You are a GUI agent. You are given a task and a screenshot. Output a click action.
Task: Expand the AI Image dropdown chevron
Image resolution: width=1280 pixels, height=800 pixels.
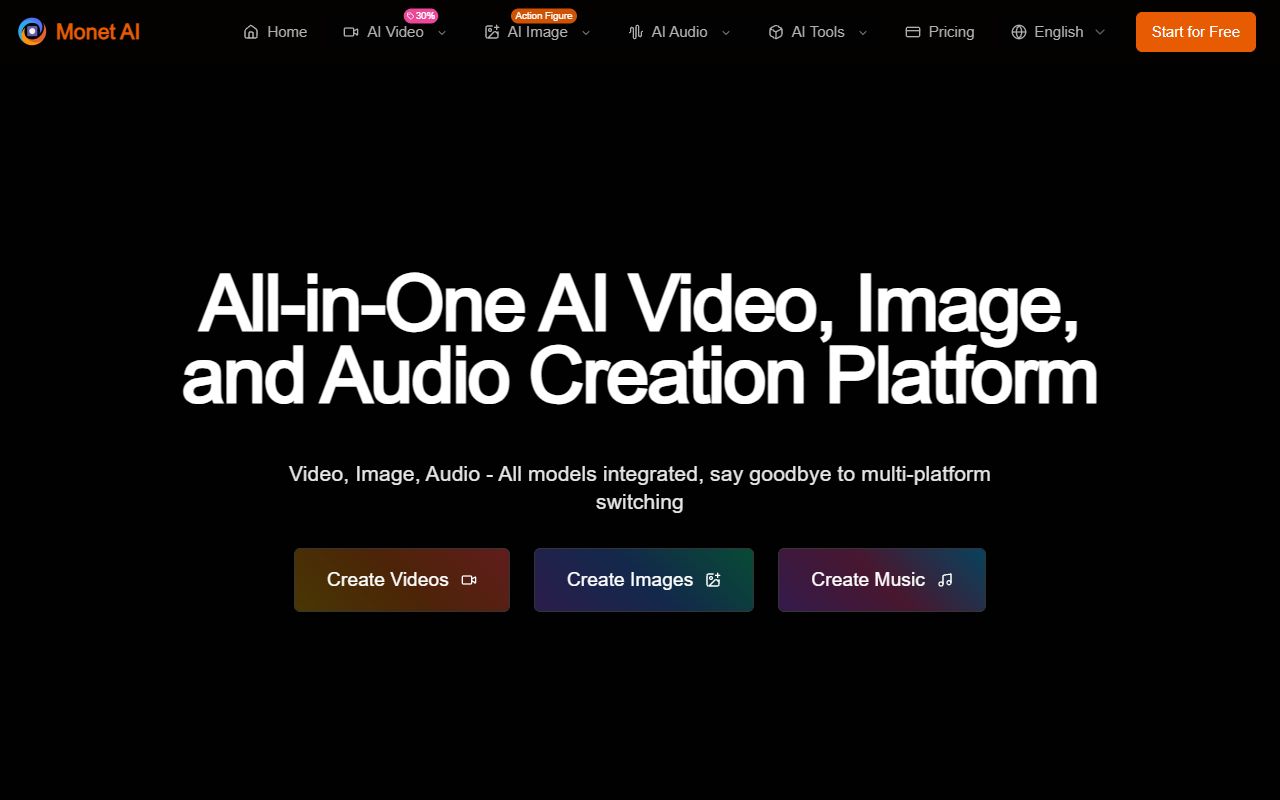click(586, 32)
